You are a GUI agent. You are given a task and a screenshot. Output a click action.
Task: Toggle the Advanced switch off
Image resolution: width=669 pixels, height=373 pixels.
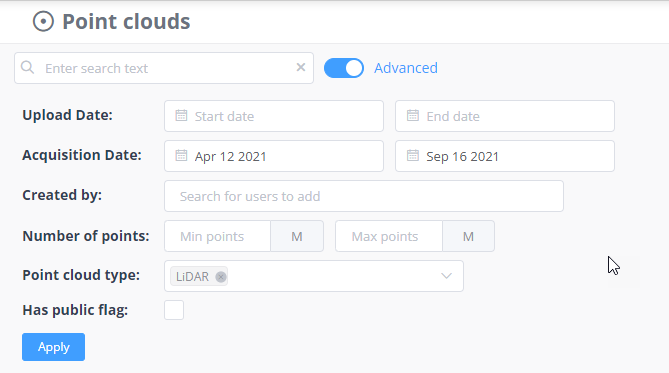coord(344,68)
